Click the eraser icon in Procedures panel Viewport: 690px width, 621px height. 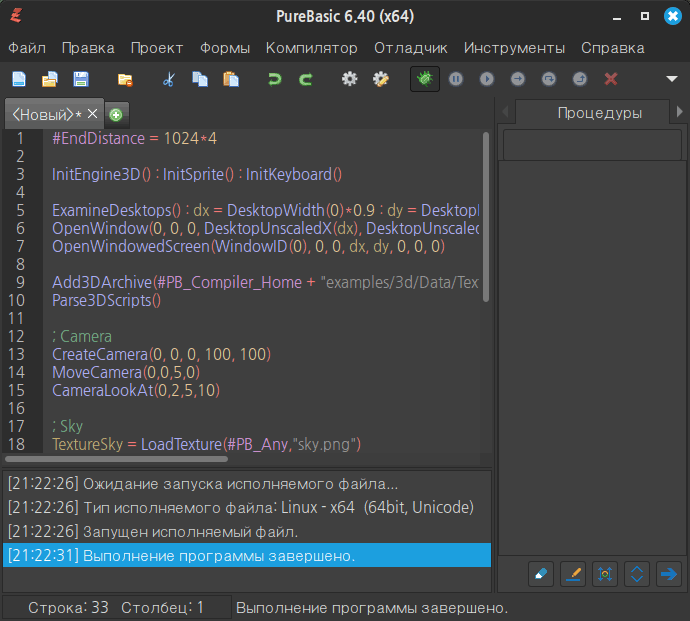point(541,574)
